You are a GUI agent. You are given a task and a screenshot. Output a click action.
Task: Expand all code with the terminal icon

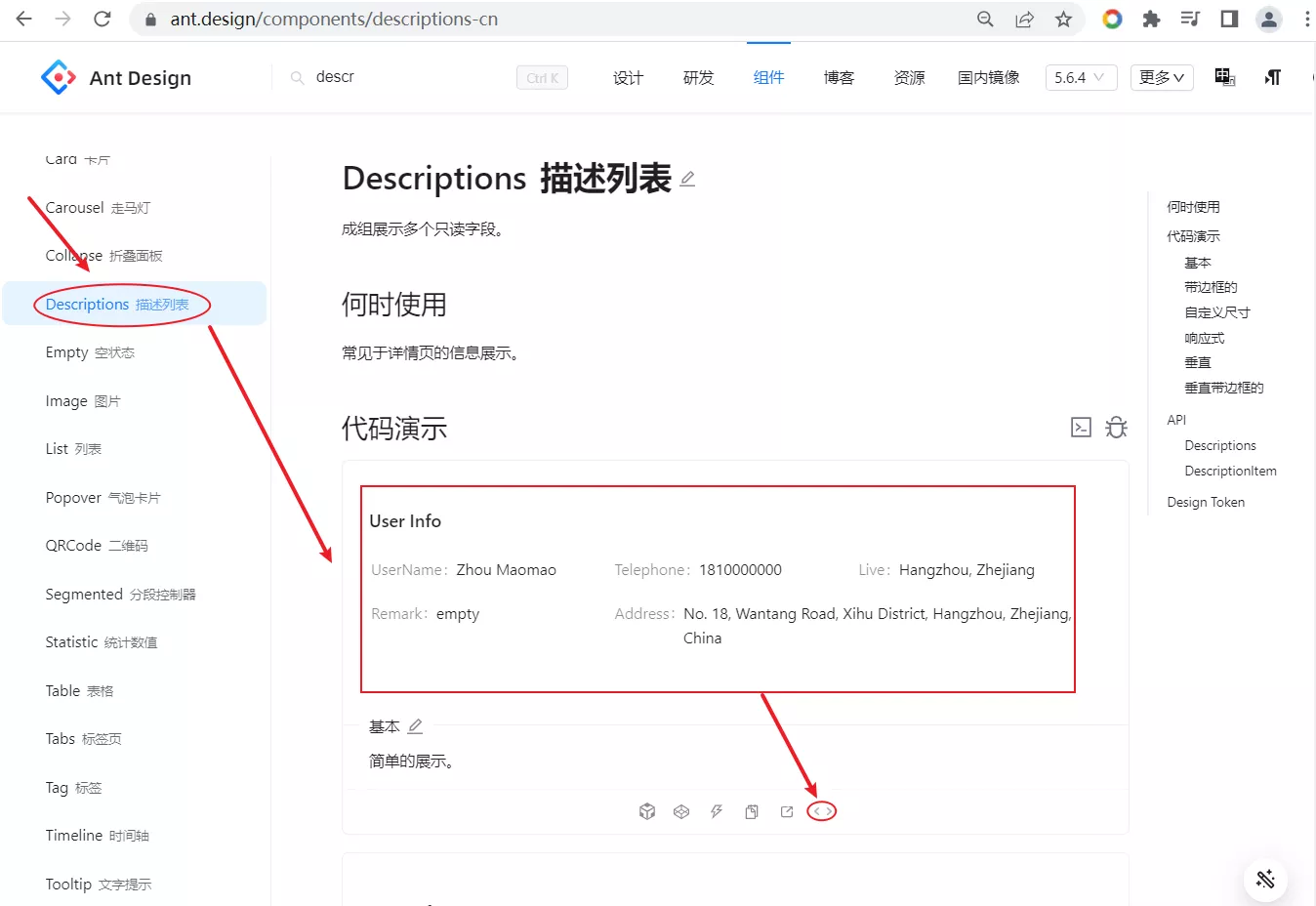[x=1081, y=427]
